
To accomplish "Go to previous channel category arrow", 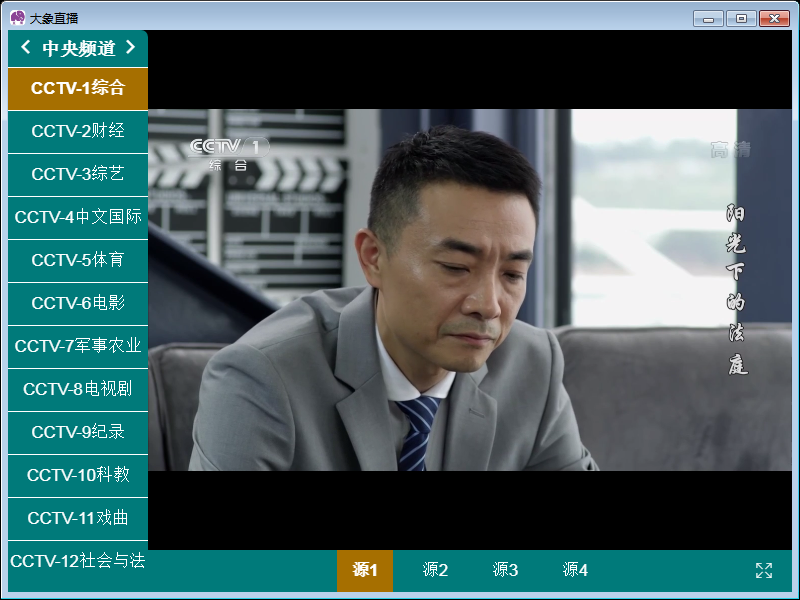I will pos(26,47).
